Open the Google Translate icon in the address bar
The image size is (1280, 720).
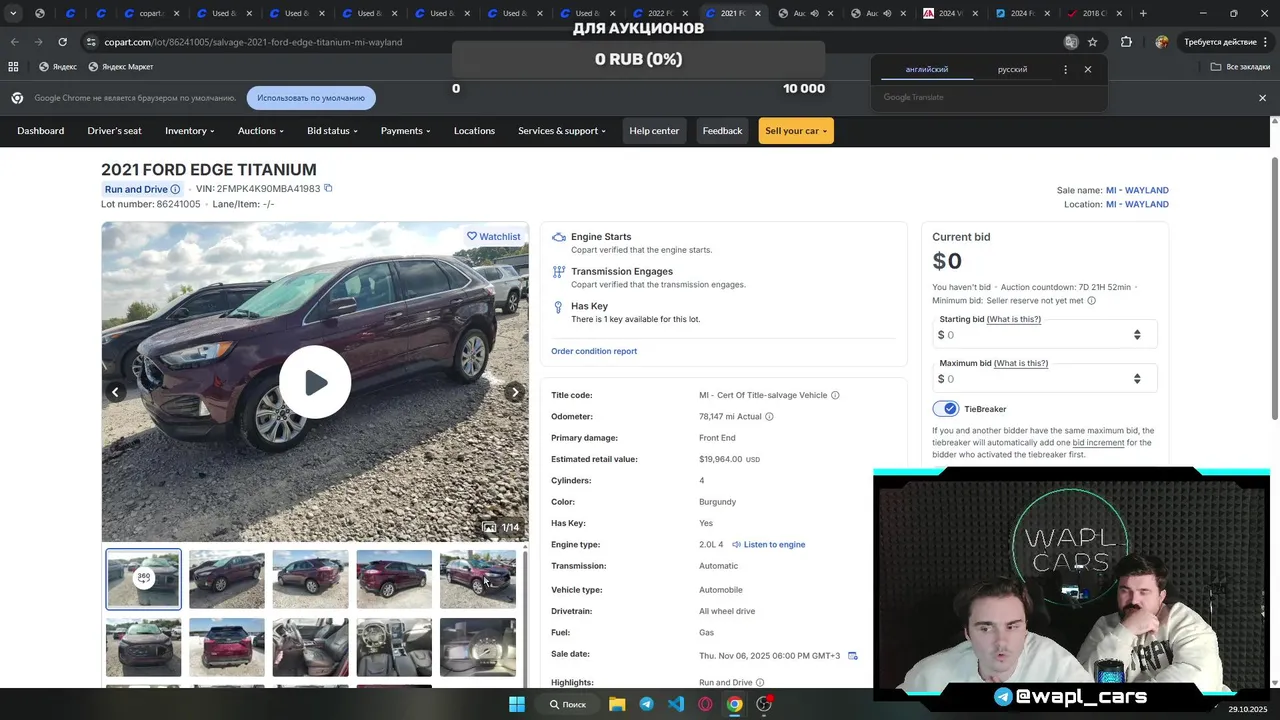1071,42
